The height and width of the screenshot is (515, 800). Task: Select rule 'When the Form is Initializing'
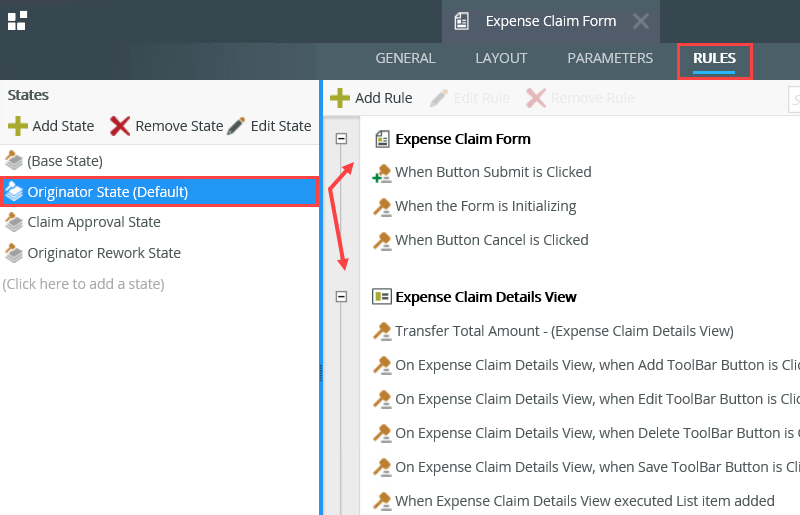click(x=486, y=206)
